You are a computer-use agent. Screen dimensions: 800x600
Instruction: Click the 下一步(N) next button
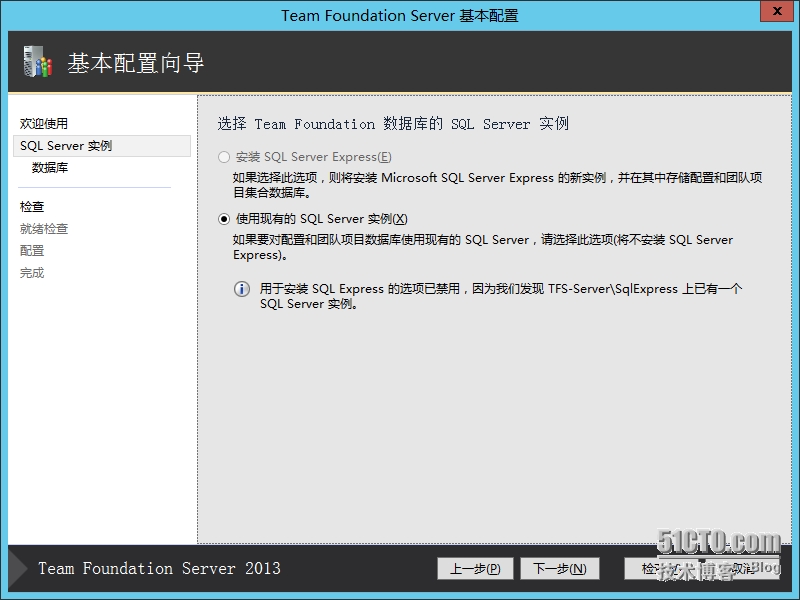[560, 568]
